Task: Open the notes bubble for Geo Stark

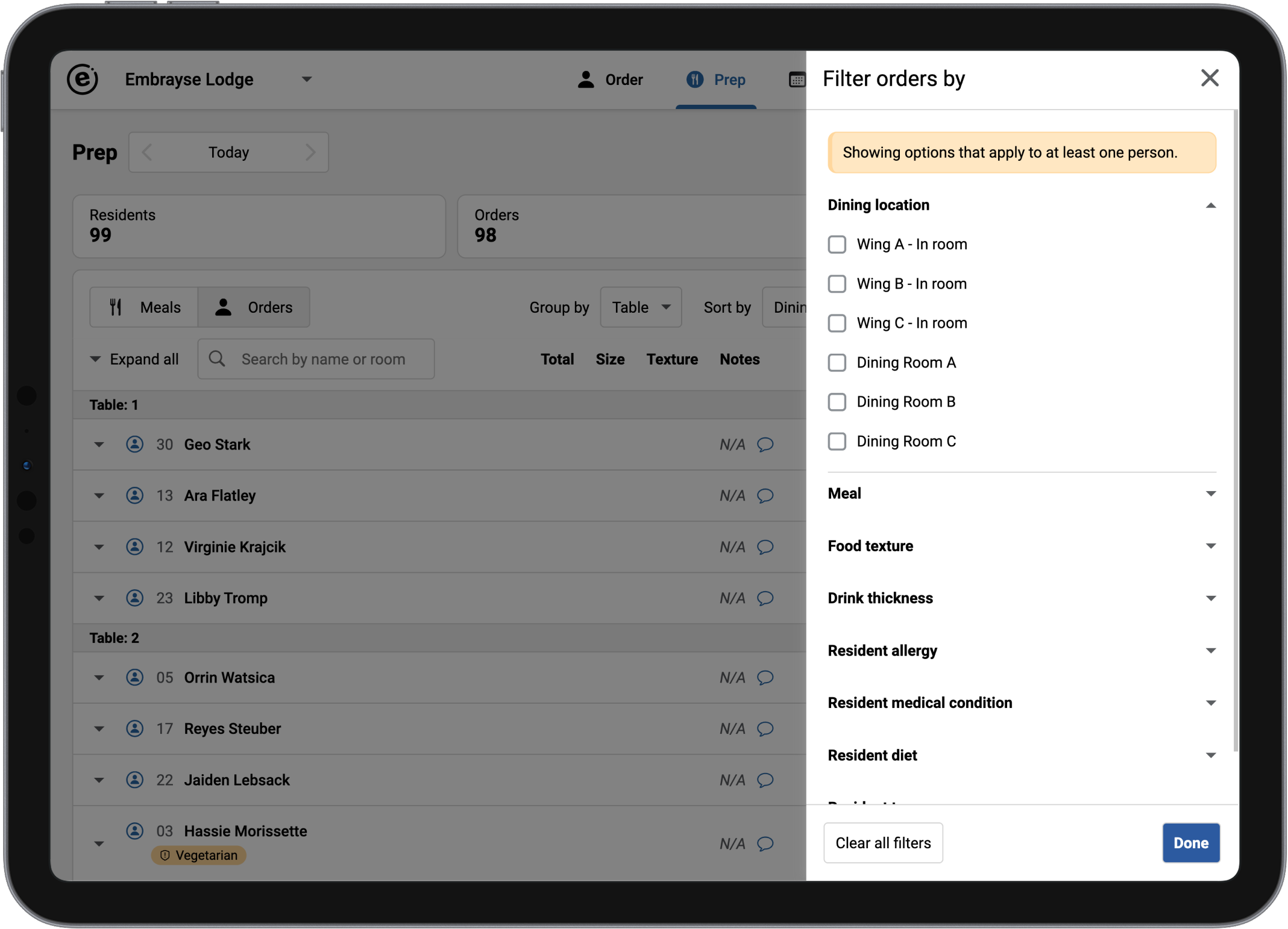Action: 765,445
